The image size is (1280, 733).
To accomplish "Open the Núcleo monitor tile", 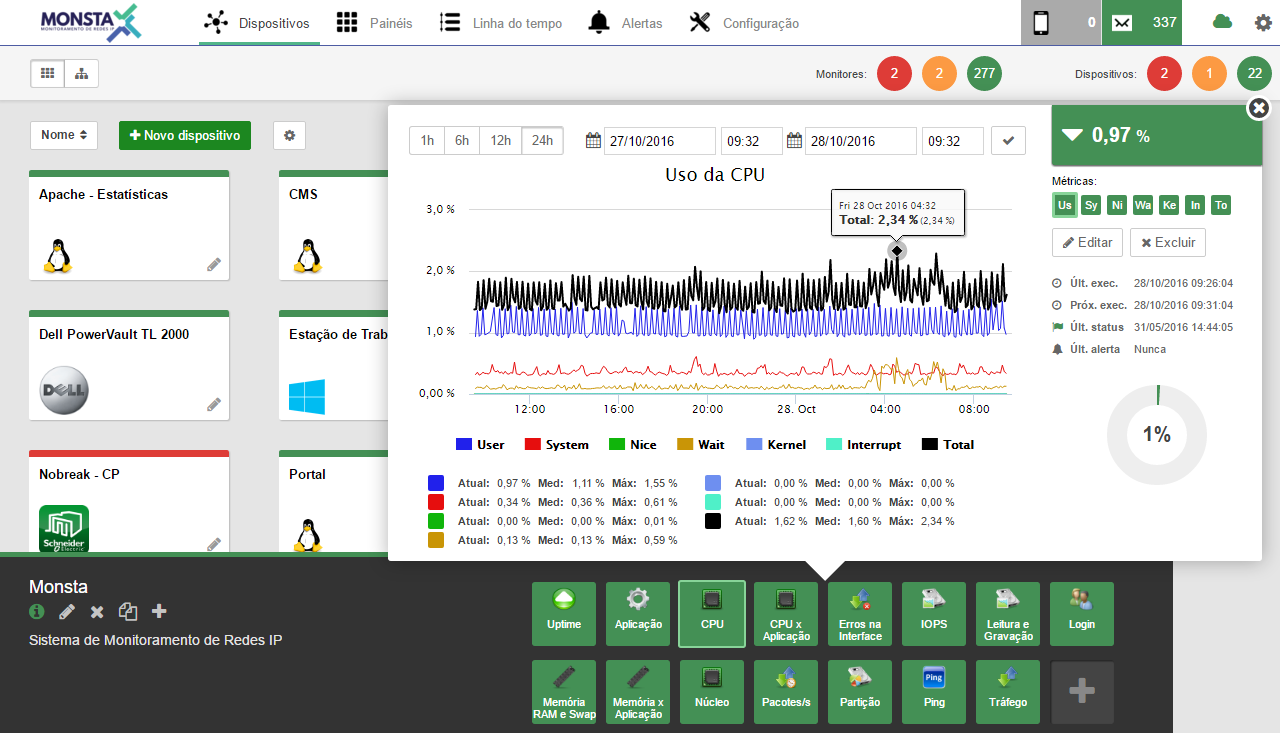I will click(x=712, y=692).
